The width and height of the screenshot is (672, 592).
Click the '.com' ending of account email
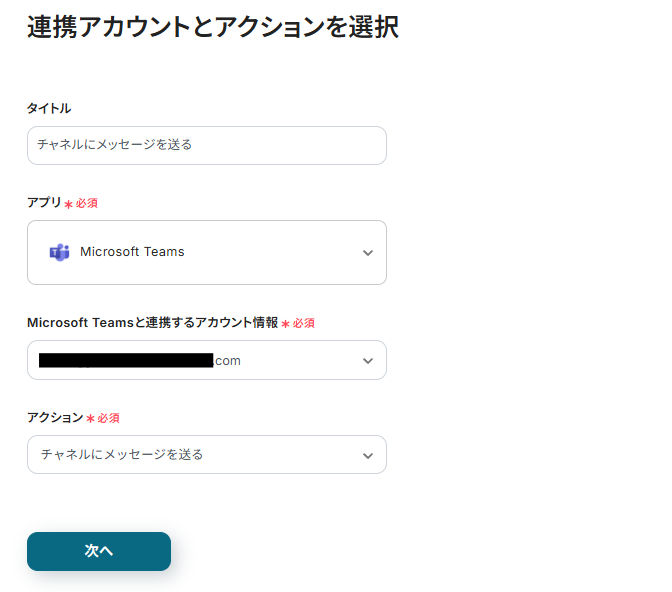[x=228, y=360]
